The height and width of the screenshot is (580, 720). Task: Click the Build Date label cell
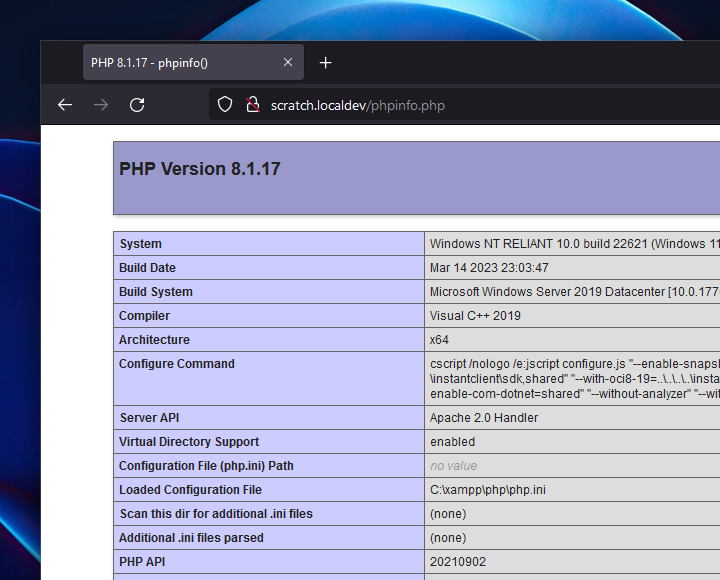[269, 268]
